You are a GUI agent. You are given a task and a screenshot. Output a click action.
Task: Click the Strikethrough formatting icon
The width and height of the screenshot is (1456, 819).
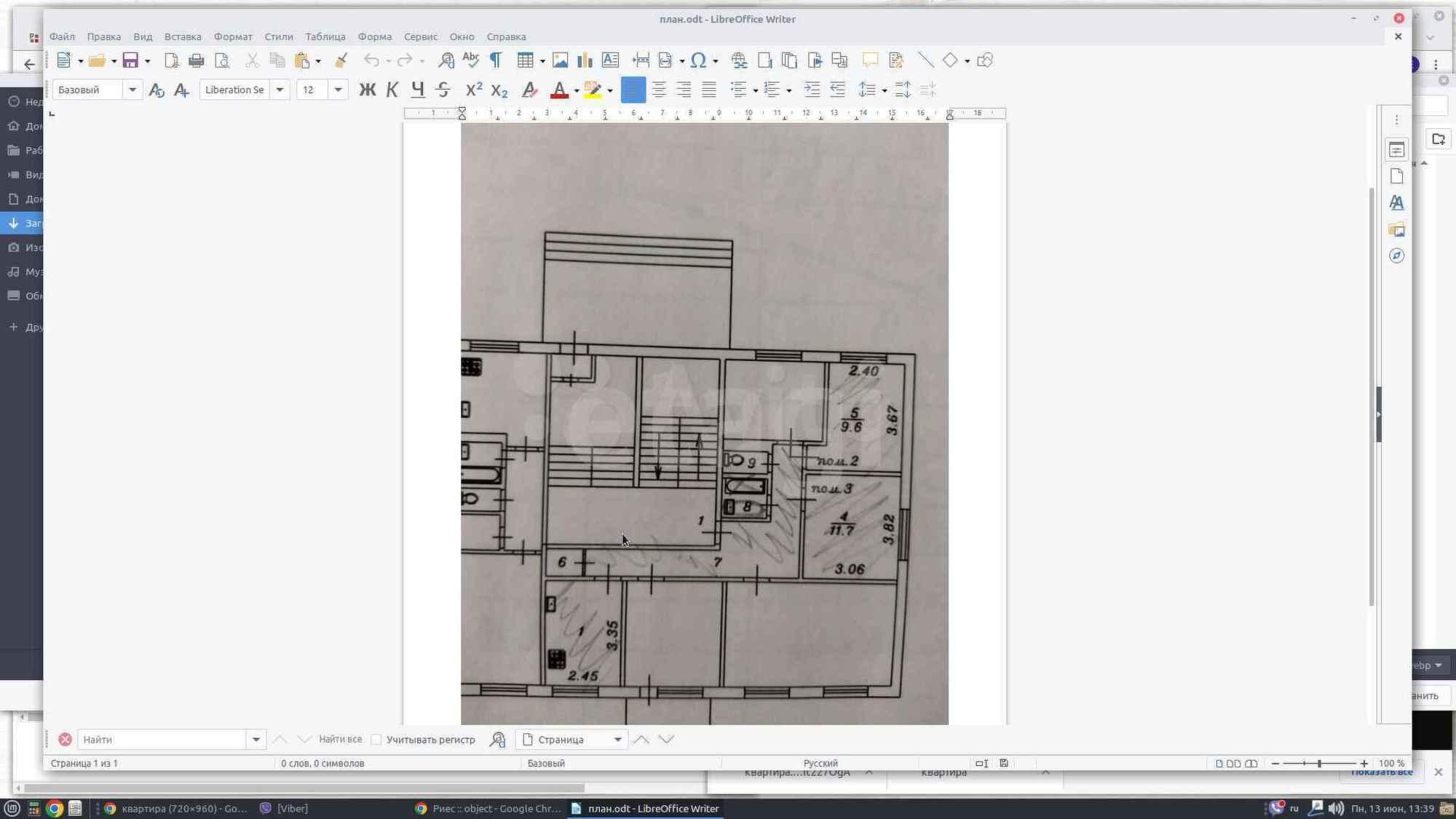pos(443,90)
